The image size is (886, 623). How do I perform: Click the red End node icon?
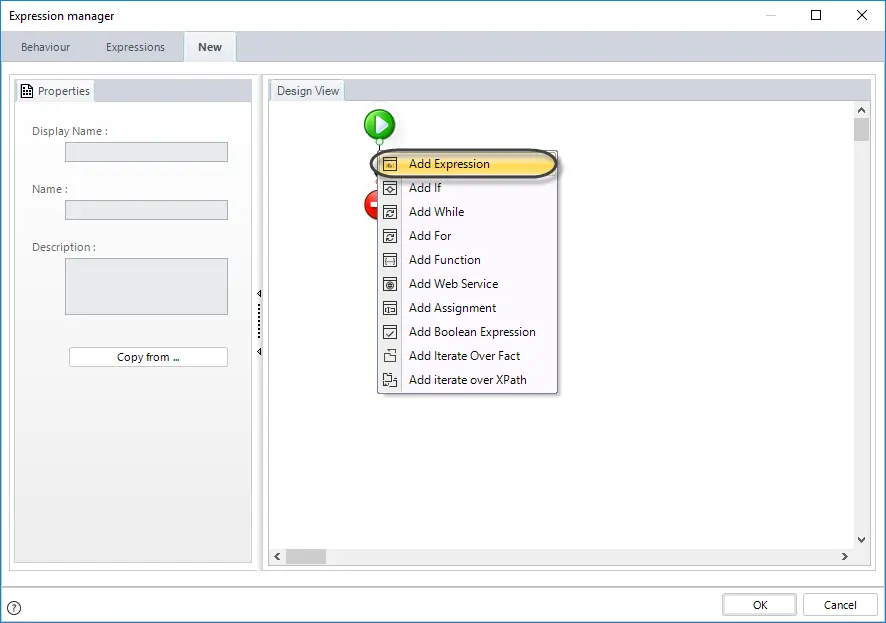pyautogui.click(x=371, y=204)
